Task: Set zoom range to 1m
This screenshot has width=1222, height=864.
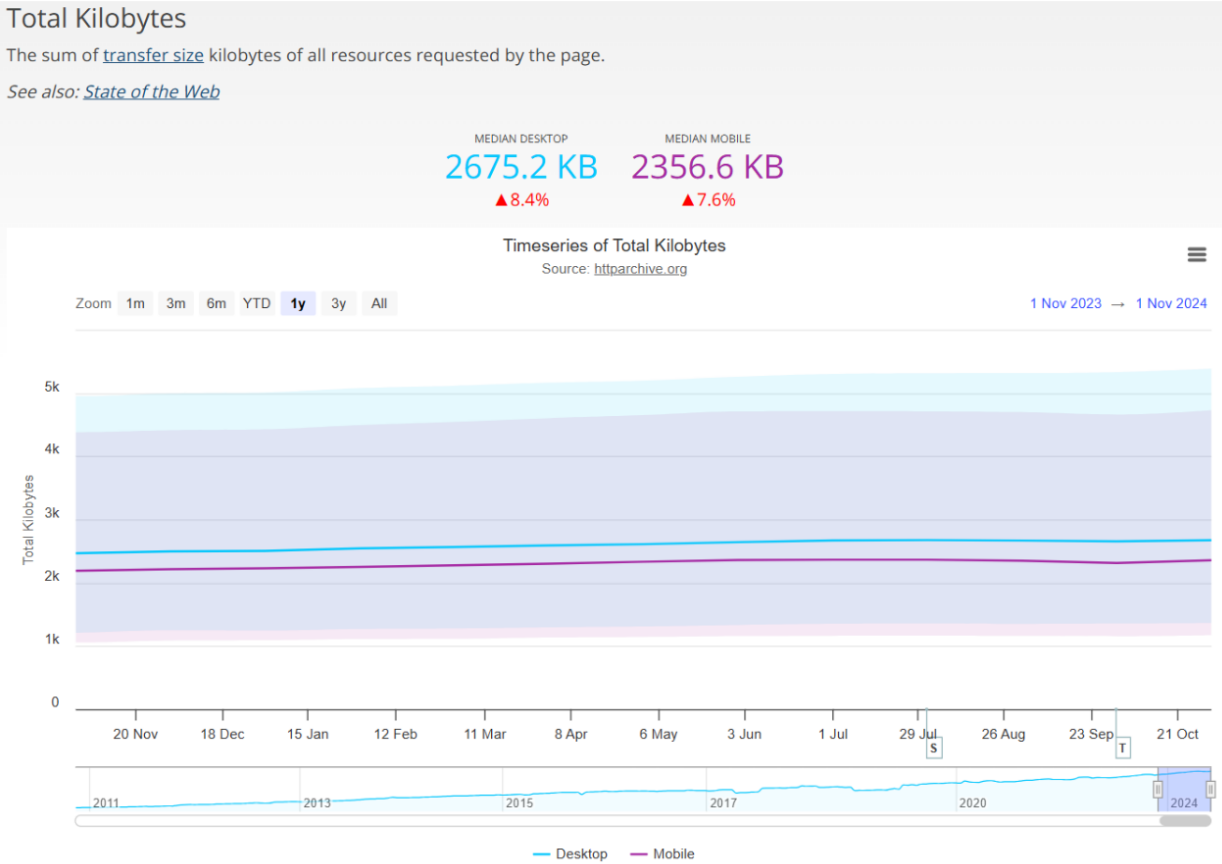Action: pyautogui.click(x=135, y=303)
